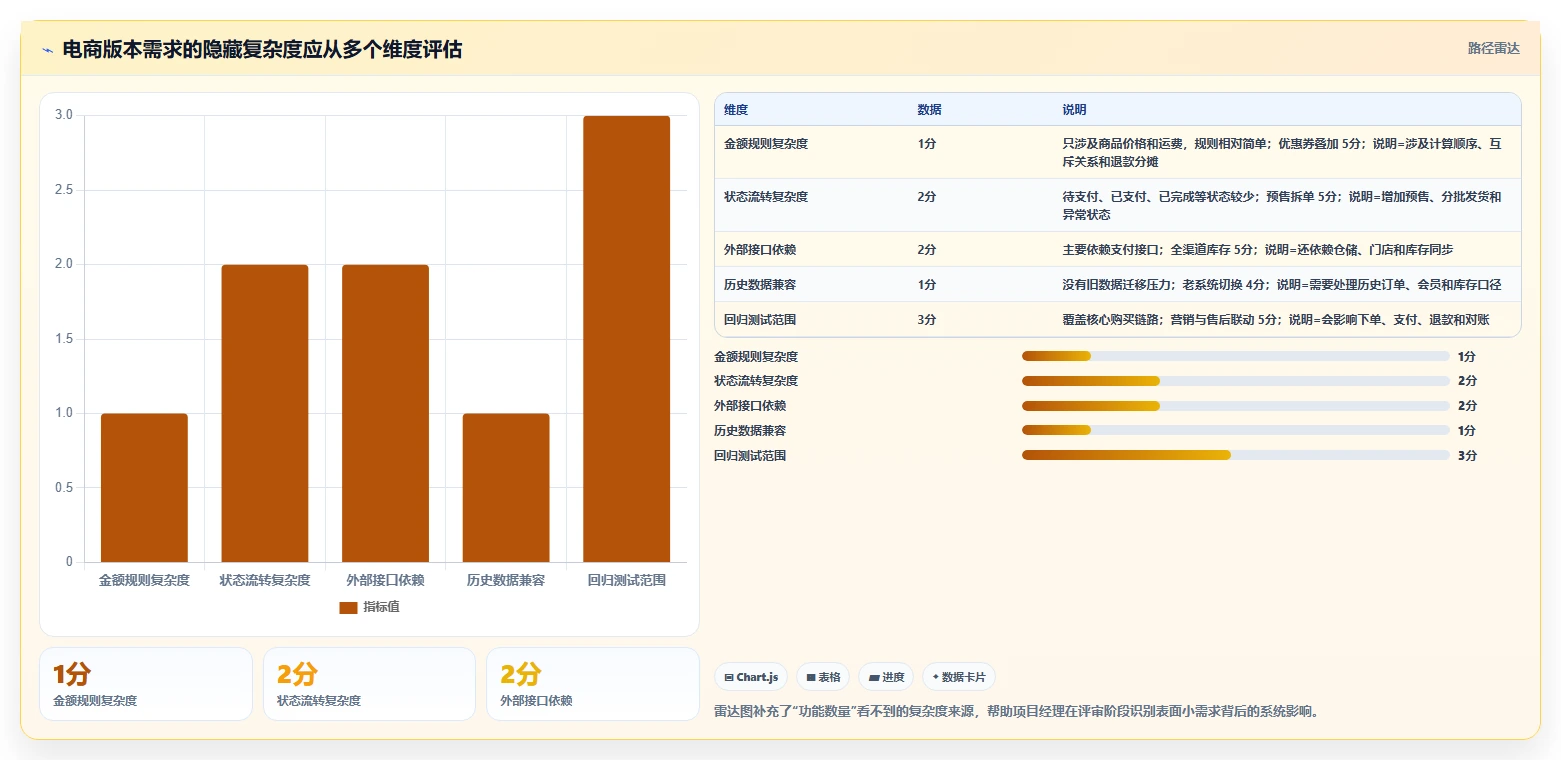Click the 覆盖核心购买链路 description cell
The height and width of the screenshot is (760, 1561).
(1286, 320)
